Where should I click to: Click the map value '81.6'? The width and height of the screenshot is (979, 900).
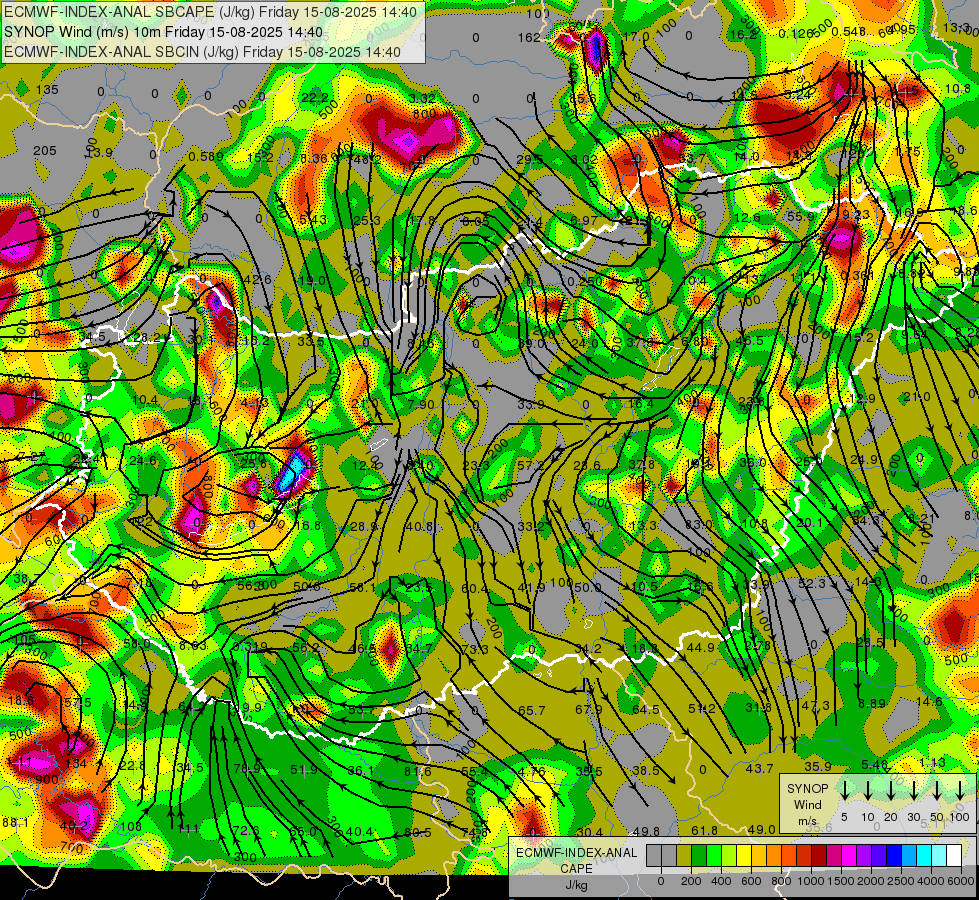[418, 771]
